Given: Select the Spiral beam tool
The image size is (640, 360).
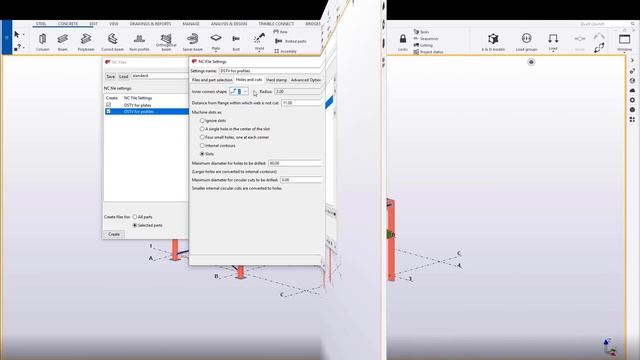Looking at the screenshot, I should [192, 42].
